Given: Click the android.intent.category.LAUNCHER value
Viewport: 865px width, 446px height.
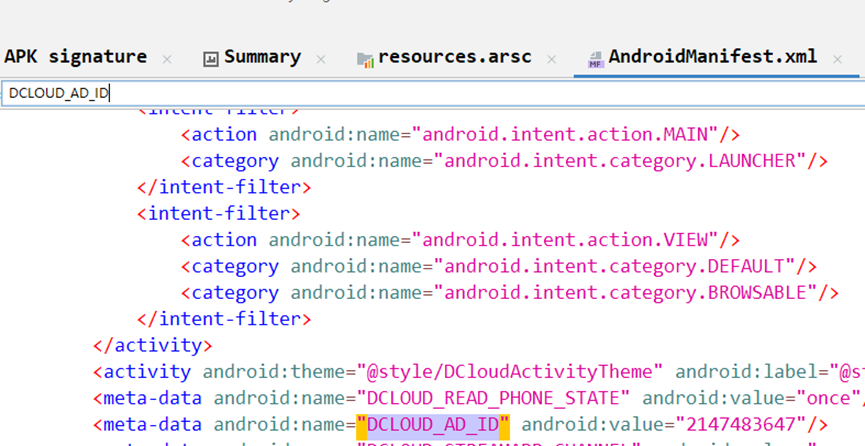Looking at the screenshot, I should pyautogui.click(x=620, y=160).
